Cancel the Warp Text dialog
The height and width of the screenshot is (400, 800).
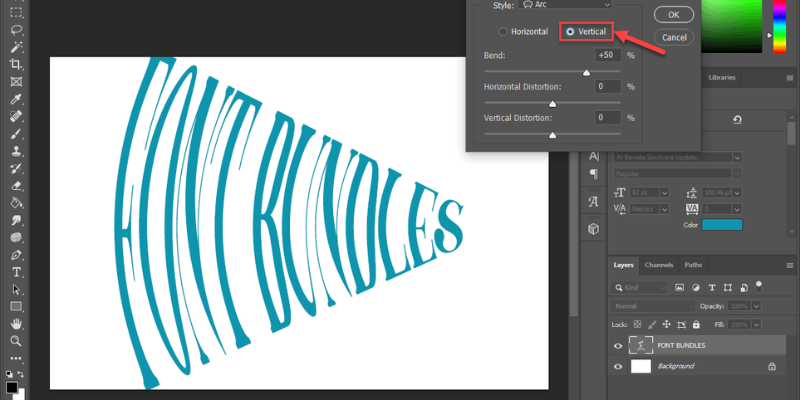pyautogui.click(x=673, y=37)
